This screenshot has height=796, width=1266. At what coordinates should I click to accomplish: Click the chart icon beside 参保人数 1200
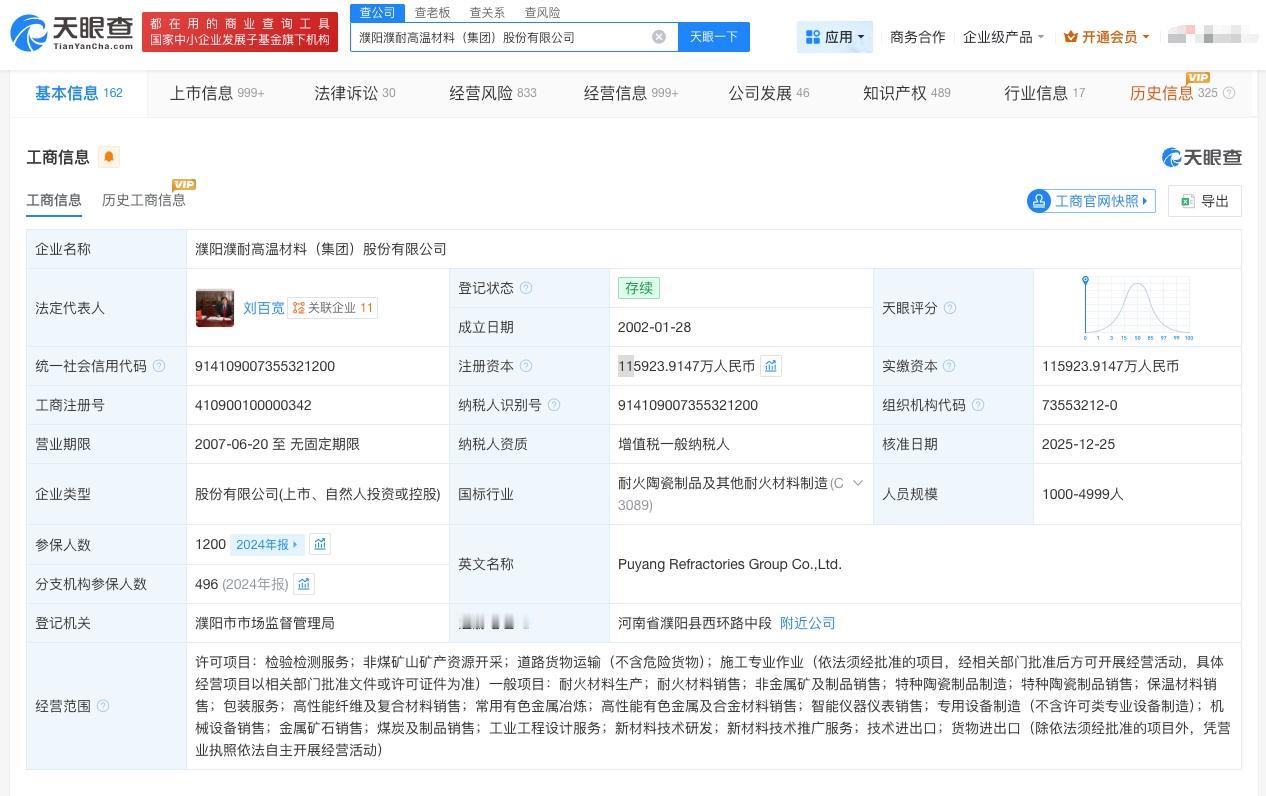pyautogui.click(x=319, y=544)
